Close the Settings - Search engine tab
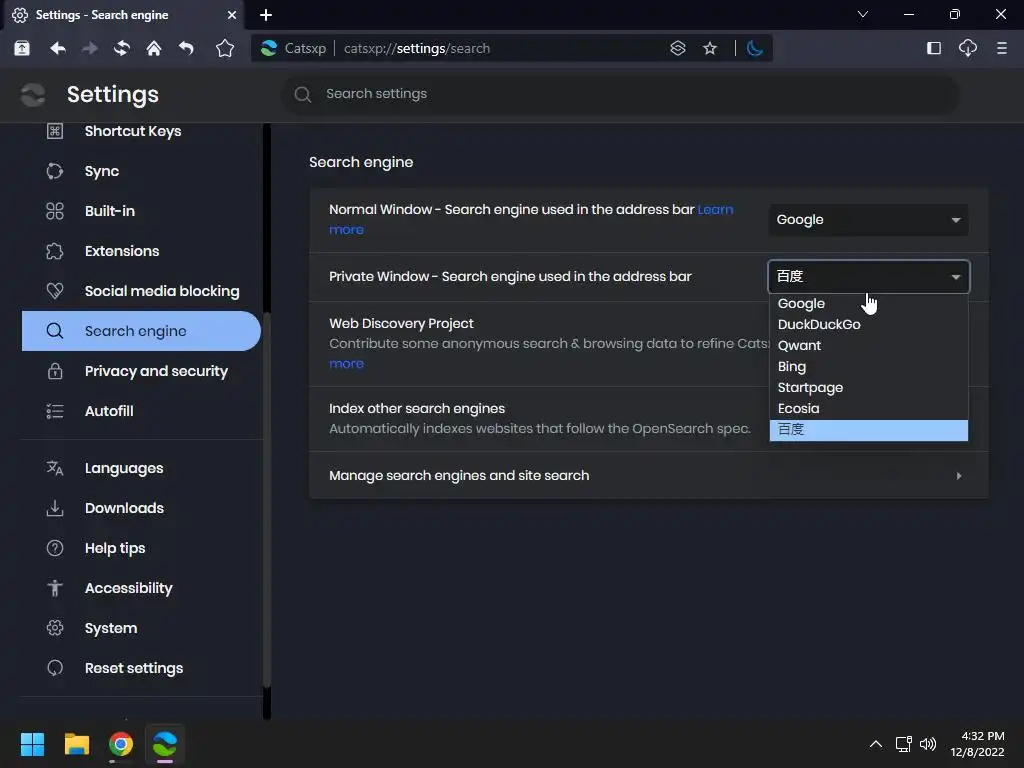 click(x=232, y=14)
